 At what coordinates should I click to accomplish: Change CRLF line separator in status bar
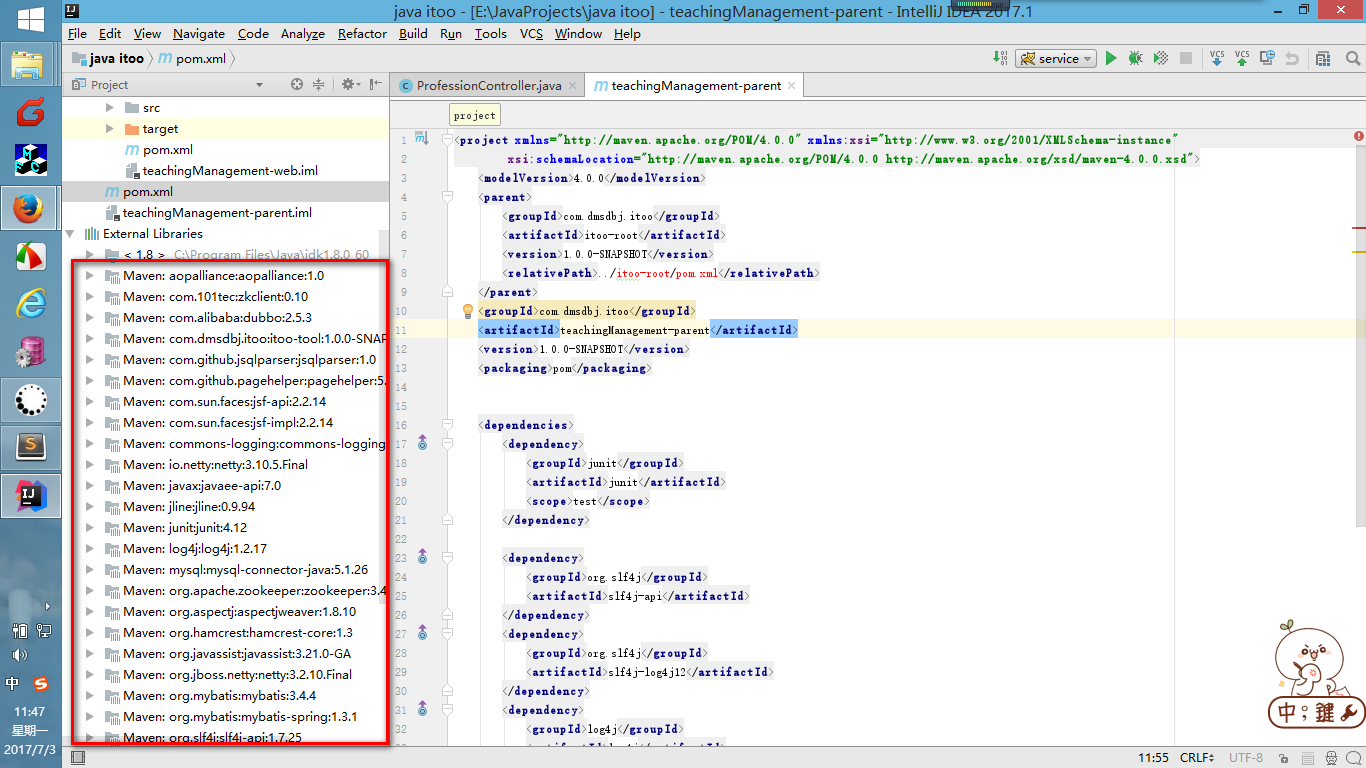click(1197, 758)
